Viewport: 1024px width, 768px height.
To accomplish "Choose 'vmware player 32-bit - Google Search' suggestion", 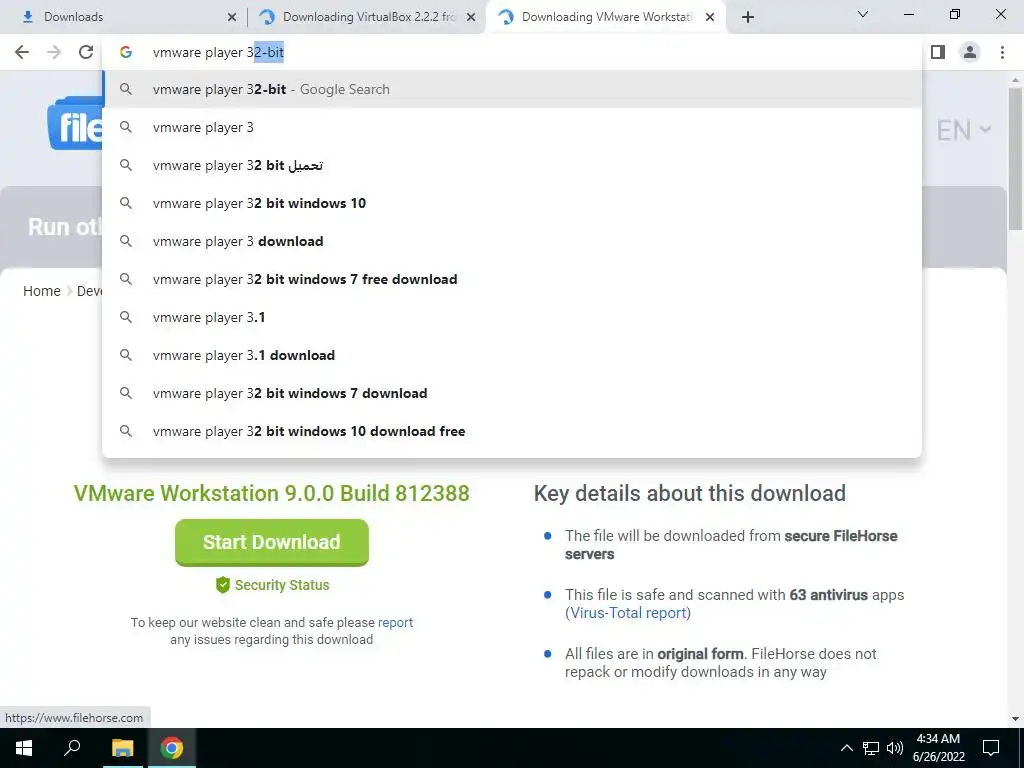I will 512,89.
